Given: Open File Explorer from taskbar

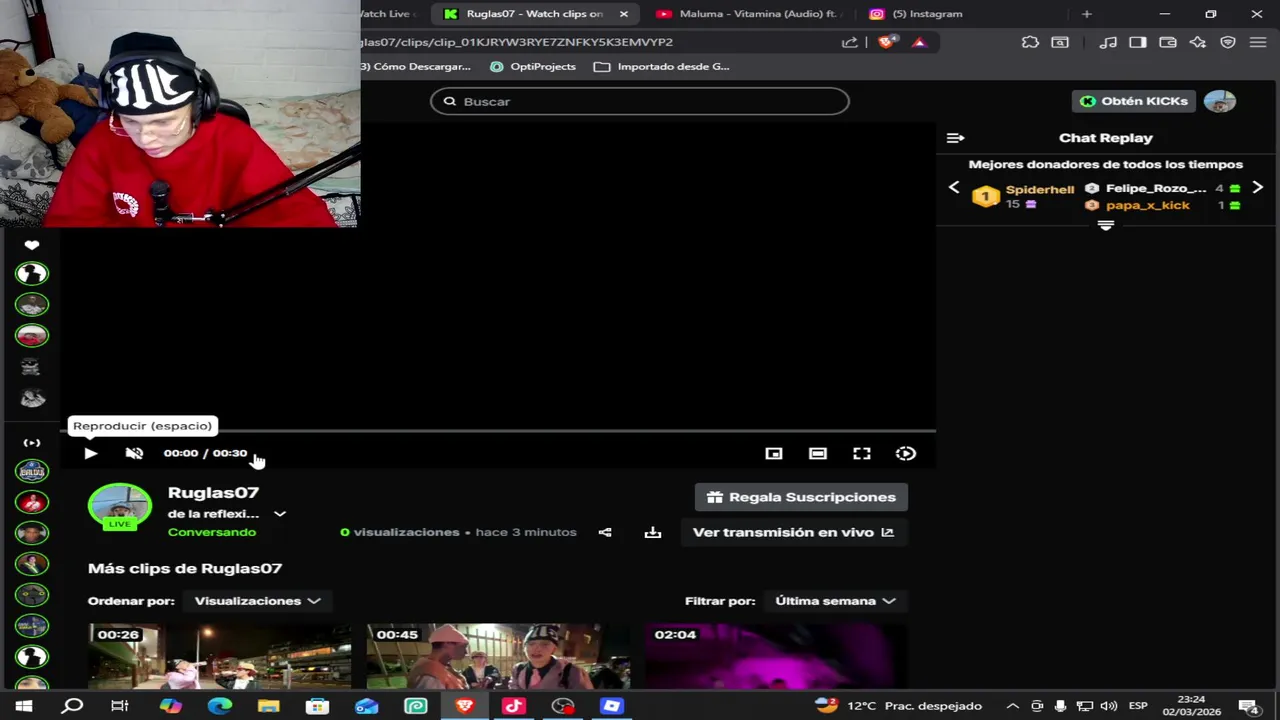Looking at the screenshot, I should click(268, 706).
